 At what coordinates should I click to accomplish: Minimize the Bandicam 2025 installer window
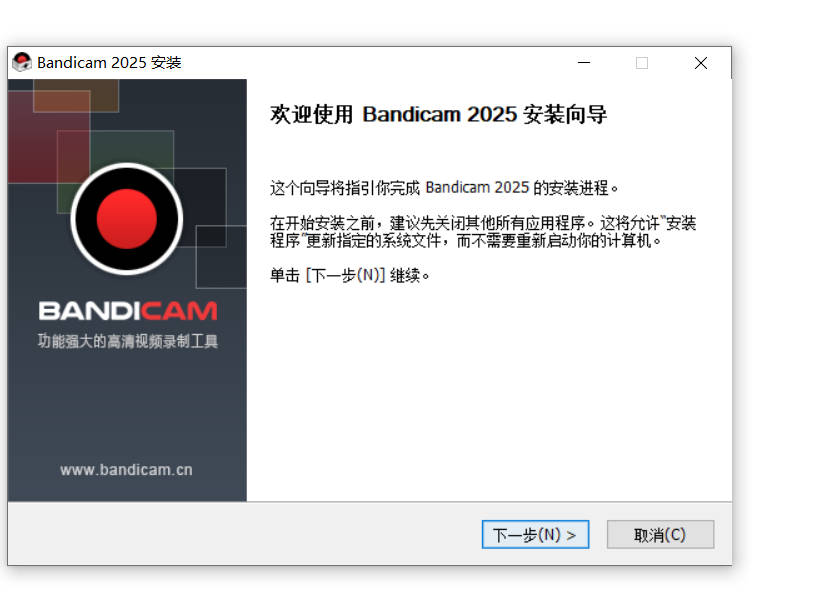coord(584,62)
